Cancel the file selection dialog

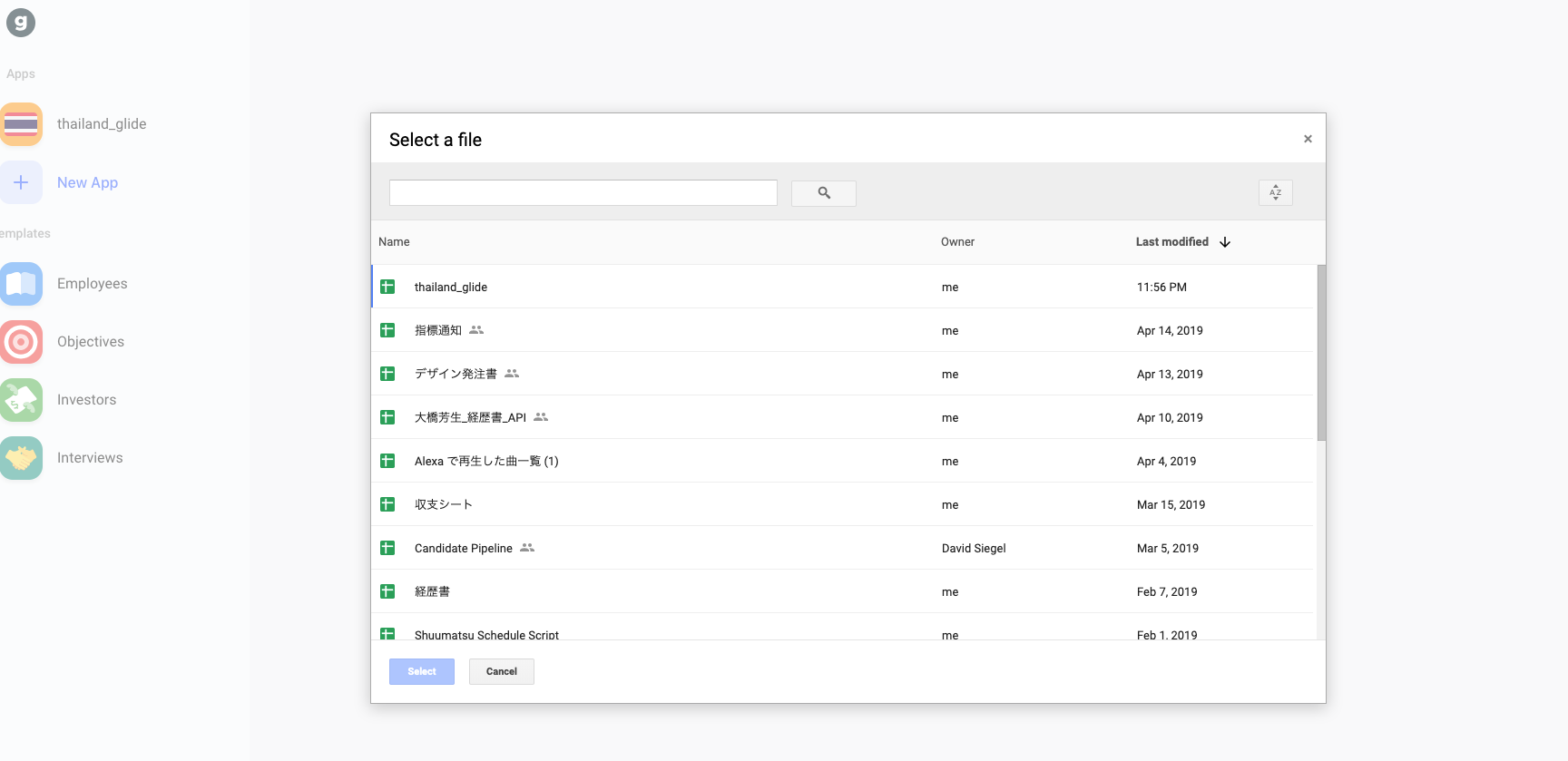502,671
